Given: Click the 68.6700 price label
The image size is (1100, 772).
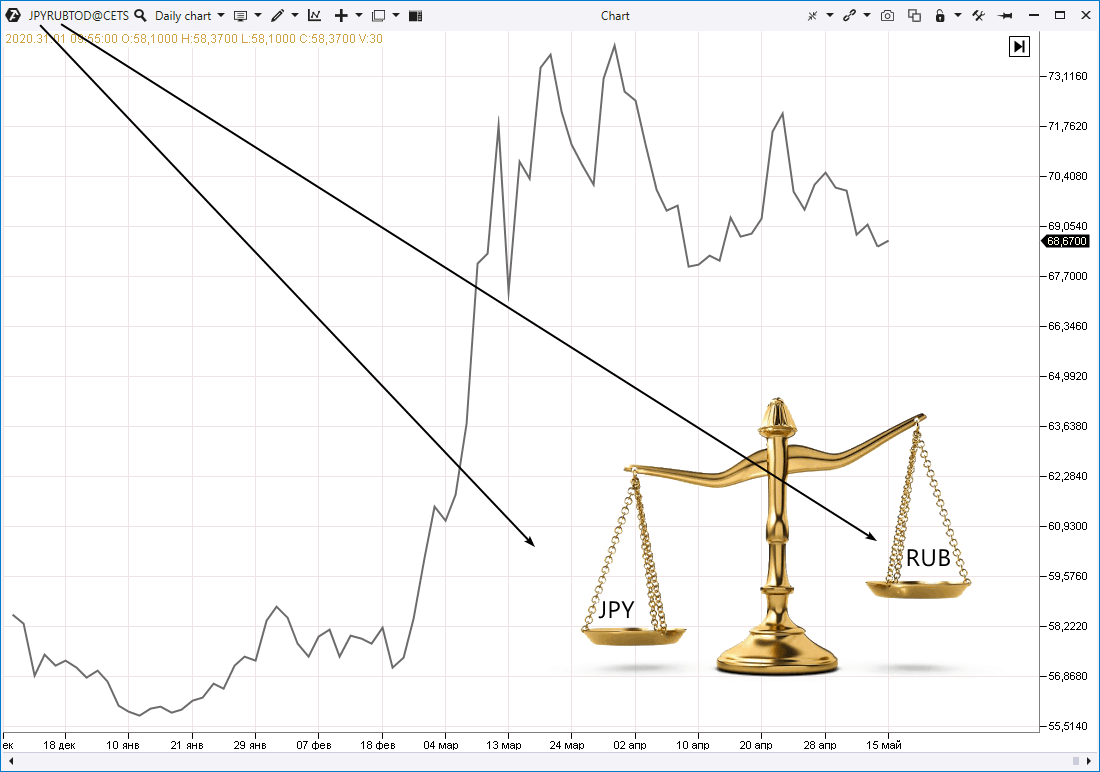Looking at the screenshot, I should 1065,241.
